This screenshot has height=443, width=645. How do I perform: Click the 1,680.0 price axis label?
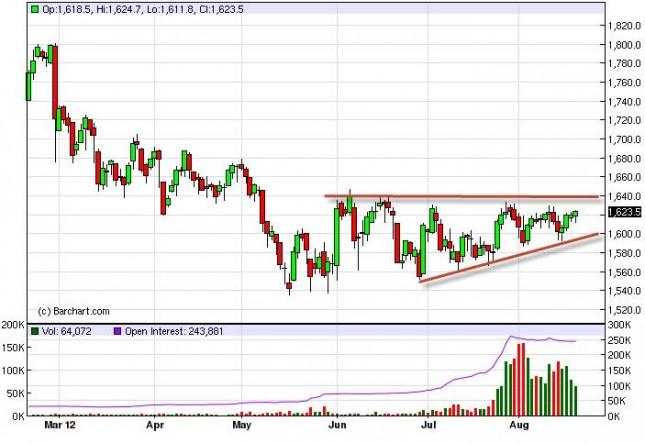tap(624, 159)
